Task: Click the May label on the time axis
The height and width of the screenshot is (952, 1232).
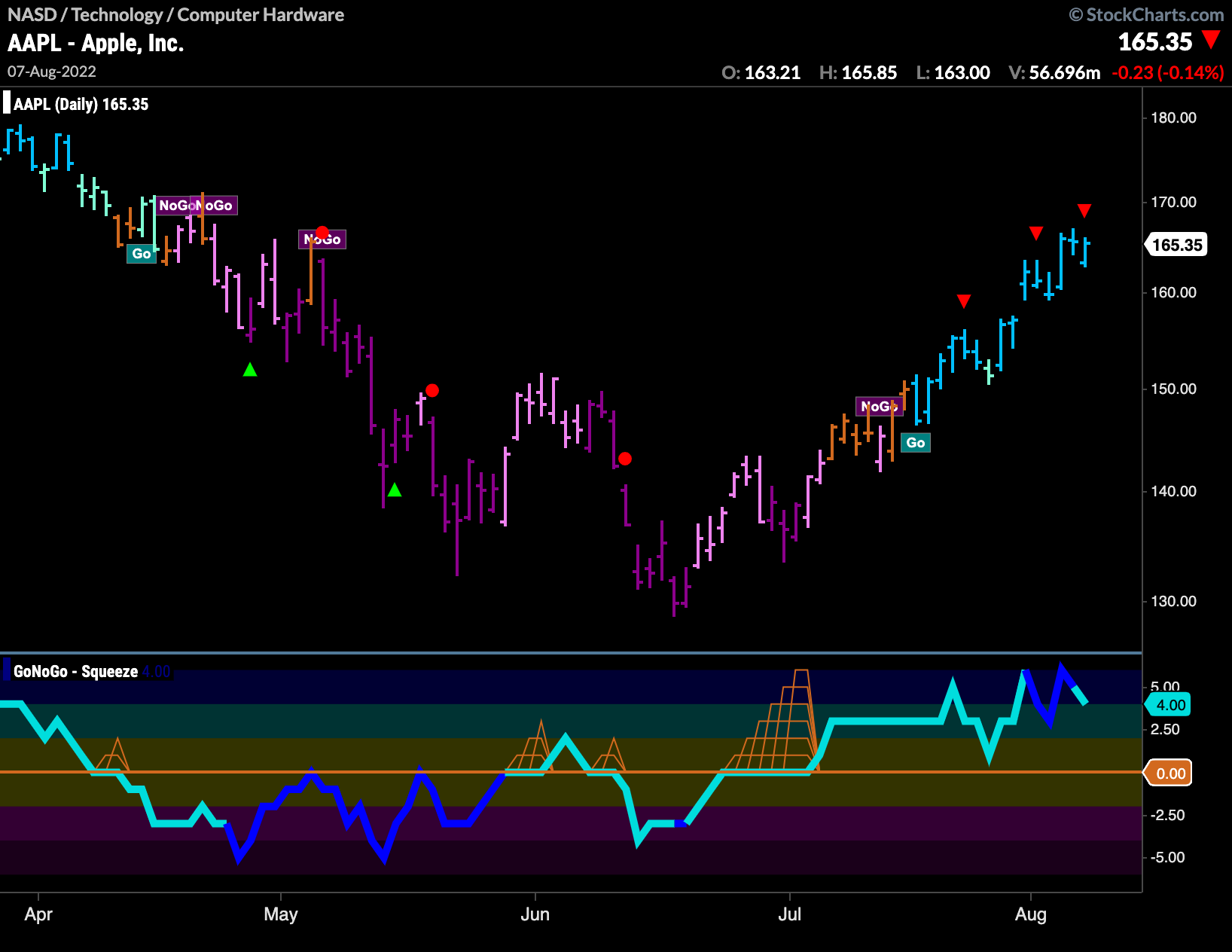Action: [281, 914]
